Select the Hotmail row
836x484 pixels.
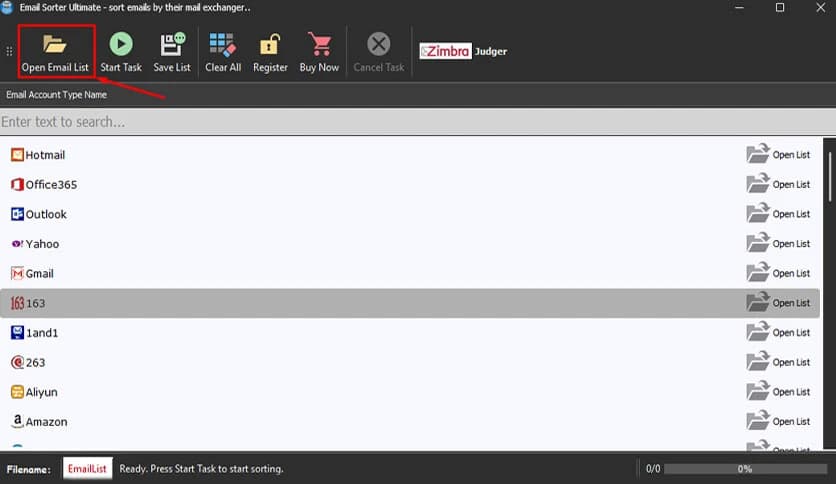(x=409, y=155)
